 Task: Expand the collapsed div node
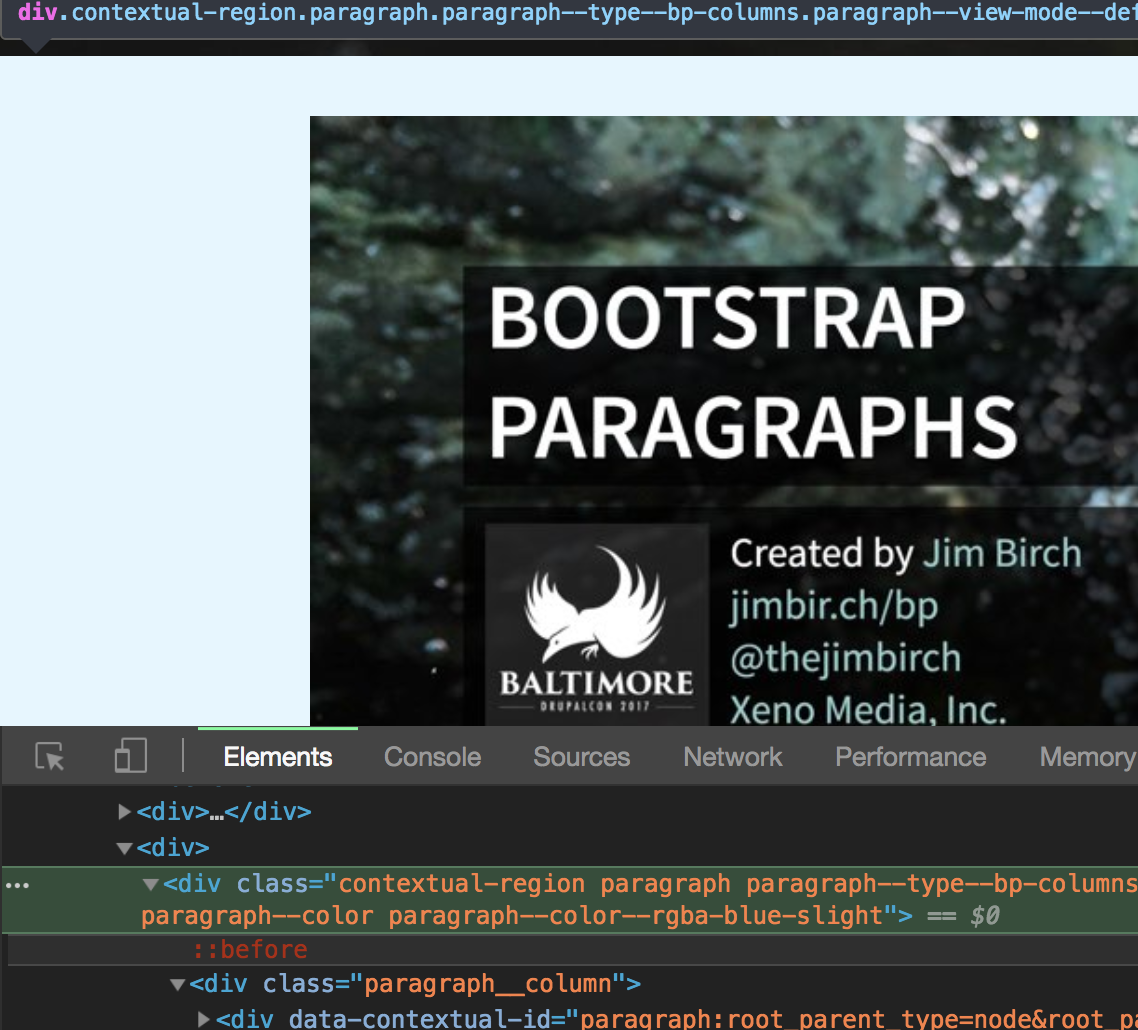click(124, 812)
